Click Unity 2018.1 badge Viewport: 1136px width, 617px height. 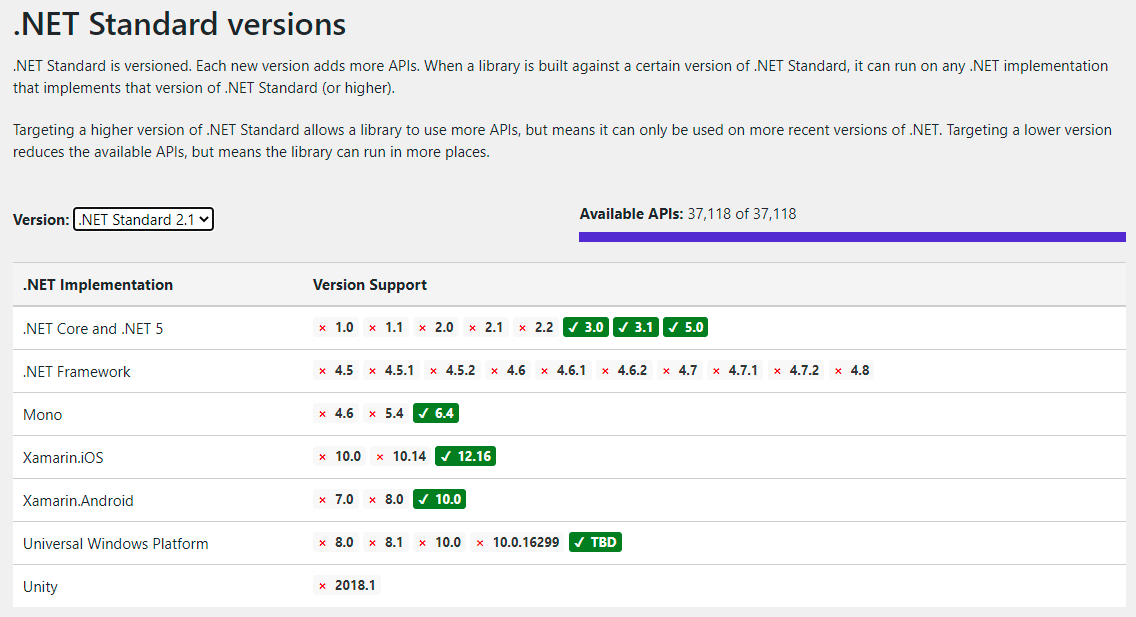[347, 585]
